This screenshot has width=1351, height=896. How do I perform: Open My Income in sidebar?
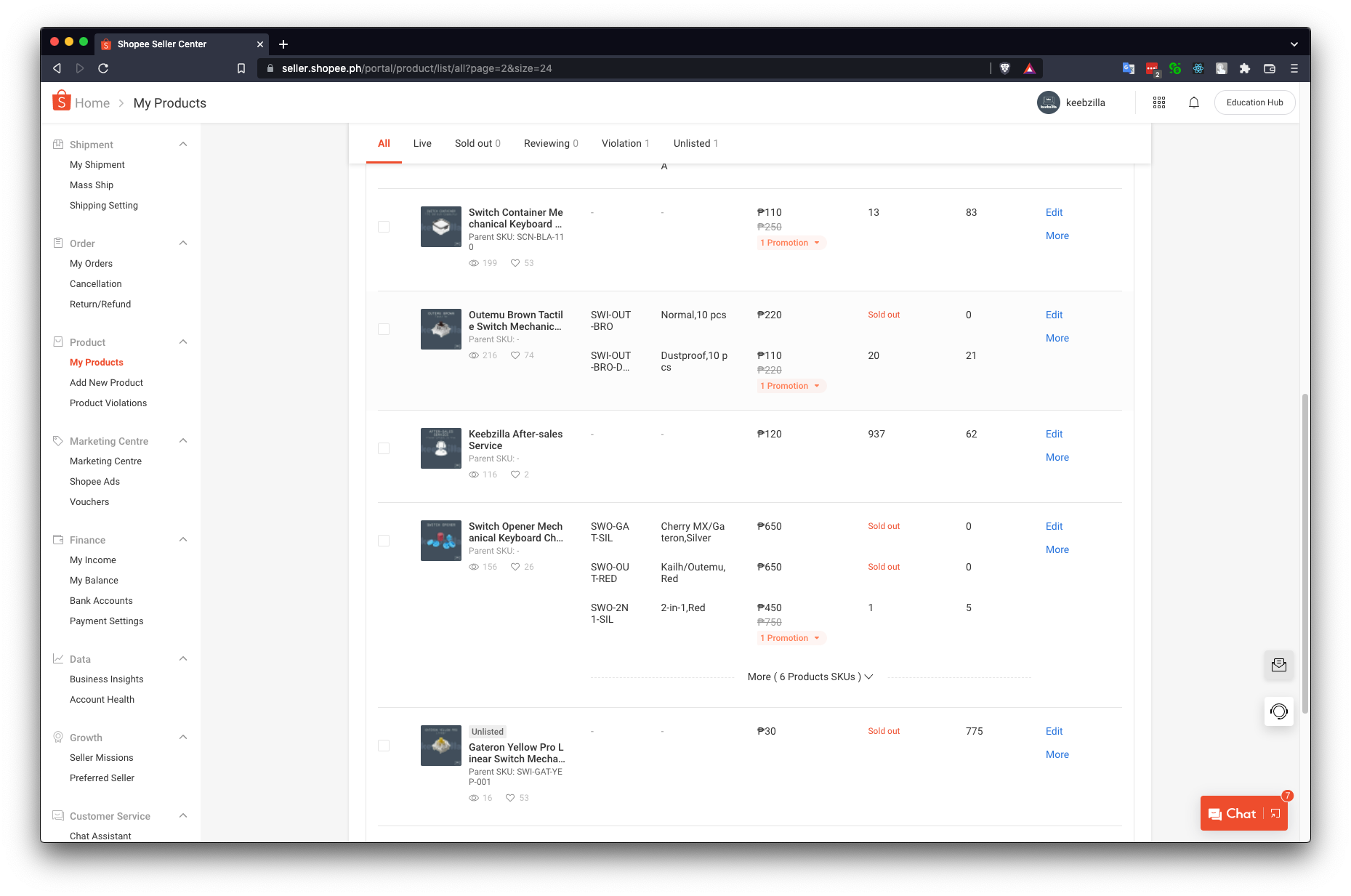[92, 560]
